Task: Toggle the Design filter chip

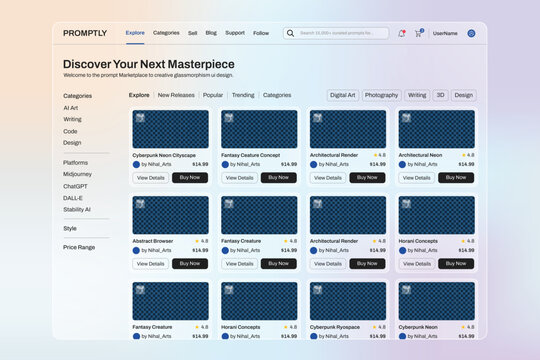Action: [464, 95]
